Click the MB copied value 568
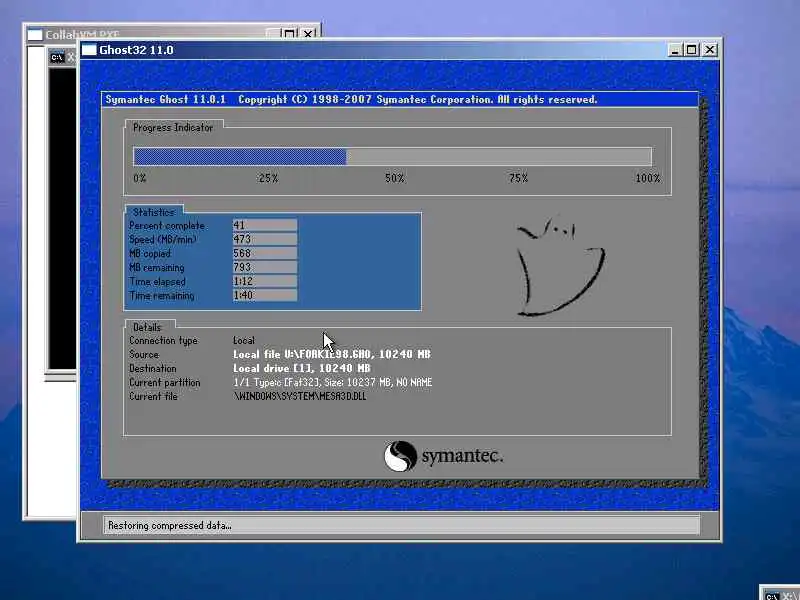800x600 pixels. tap(265, 253)
